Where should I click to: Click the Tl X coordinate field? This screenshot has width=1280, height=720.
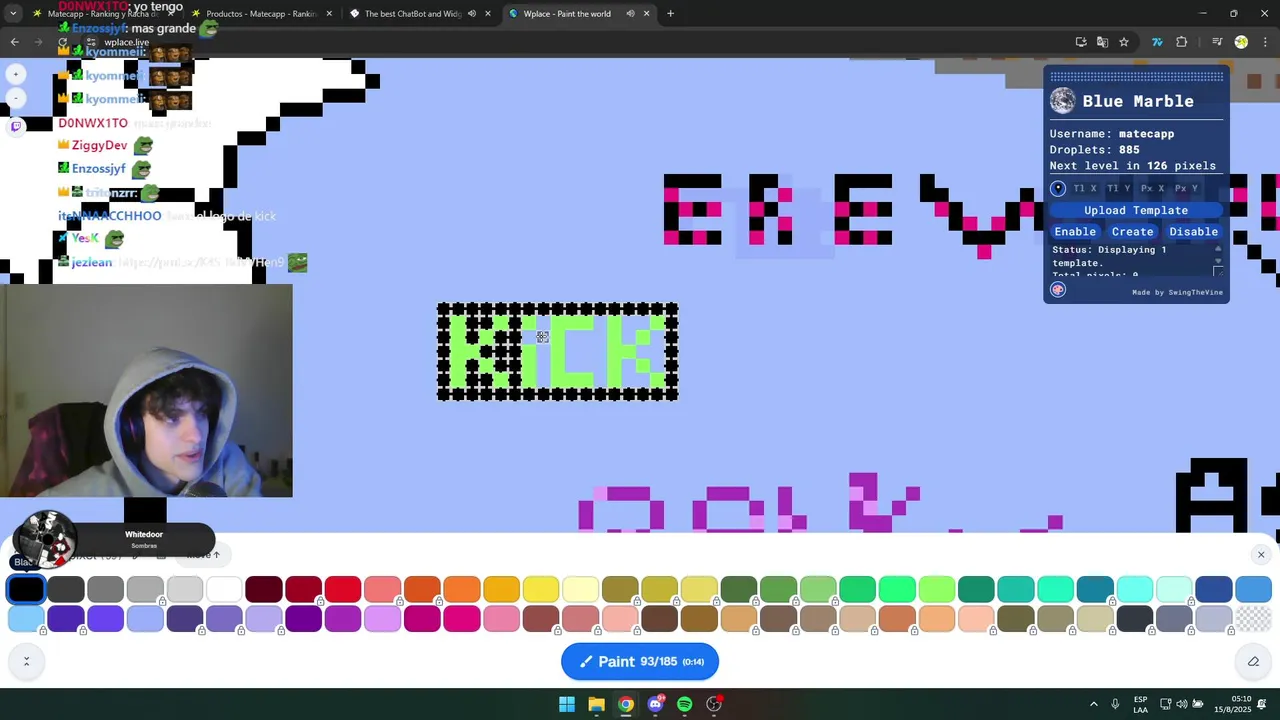[x=1085, y=188]
